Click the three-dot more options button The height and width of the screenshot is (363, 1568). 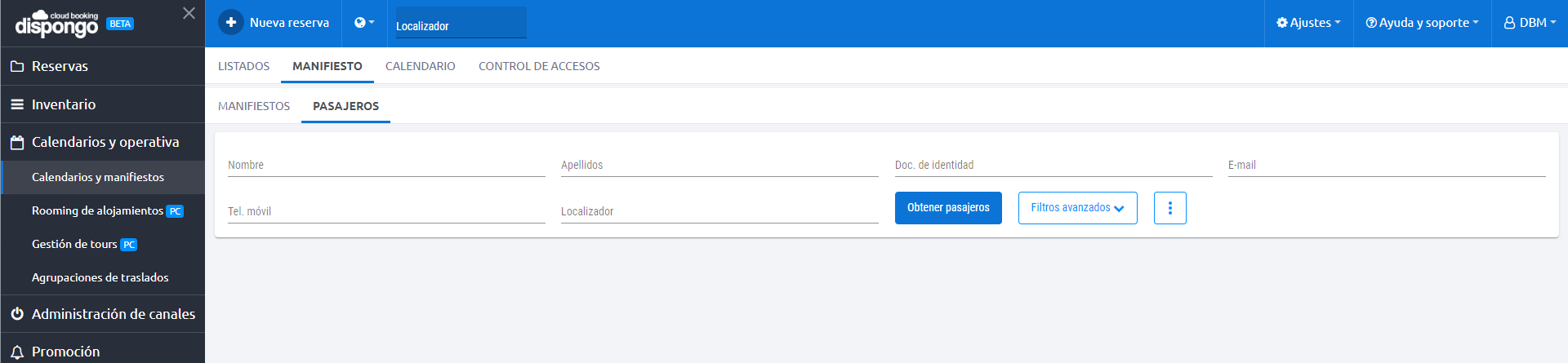(1169, 208)
